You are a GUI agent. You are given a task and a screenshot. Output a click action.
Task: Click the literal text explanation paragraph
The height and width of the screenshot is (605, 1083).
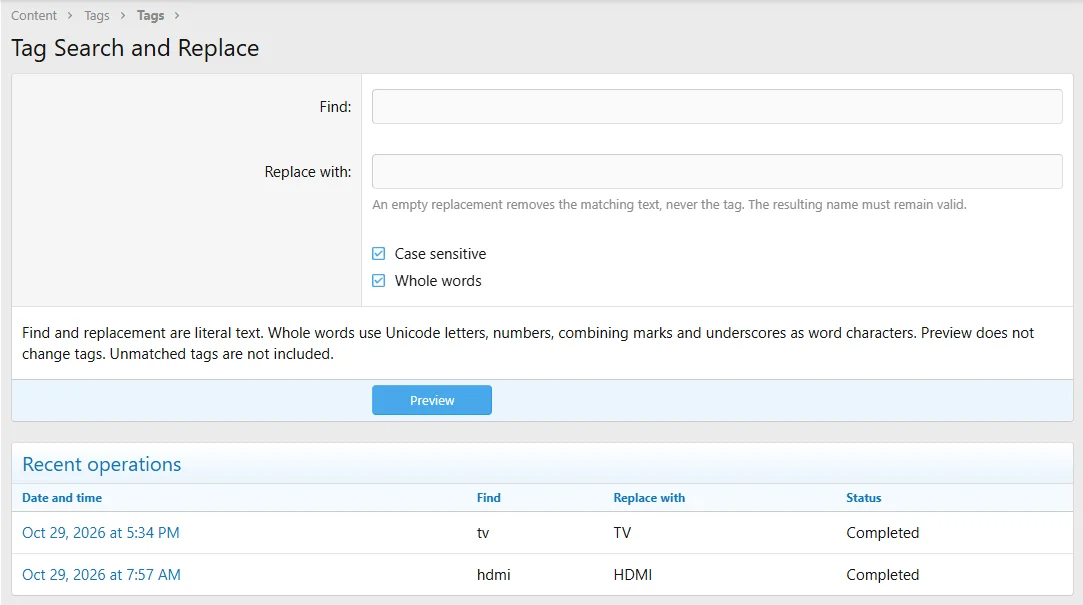click(x=528, y=343)
